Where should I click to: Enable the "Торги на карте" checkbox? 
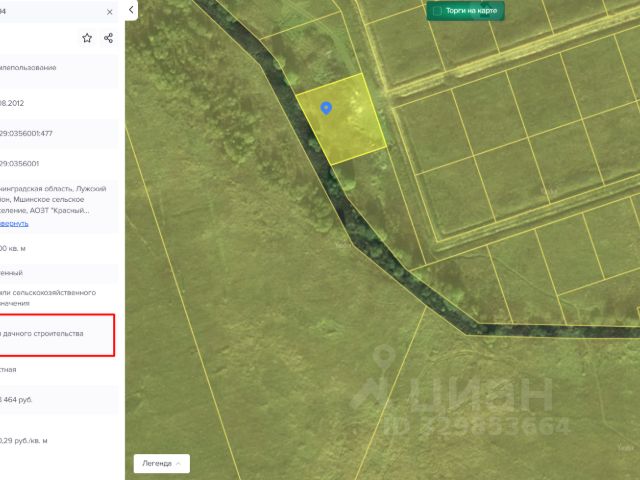click(x=437, y=11)
